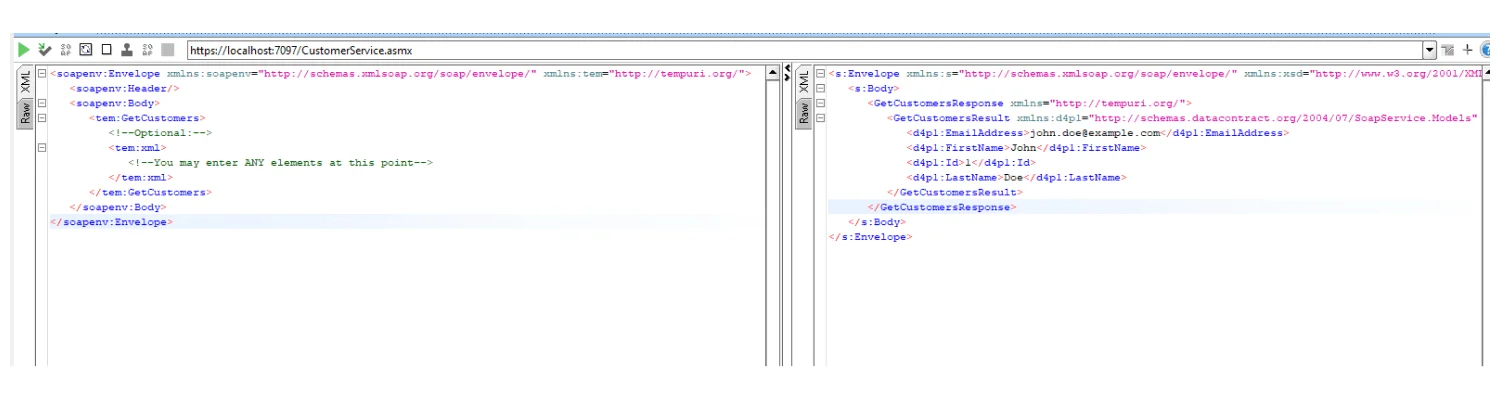The width and height of the screenshot is (1500, 400).
Task: Click the closing tem:xml tag
Action: point(140,178)
